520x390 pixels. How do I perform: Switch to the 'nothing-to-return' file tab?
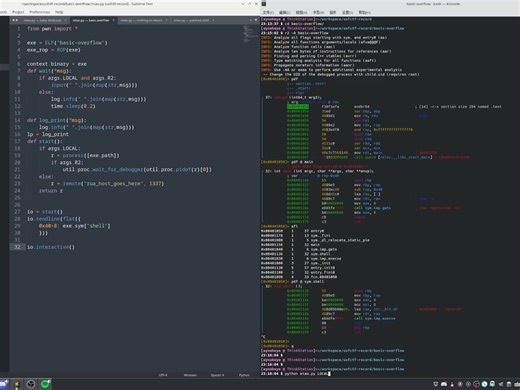click(141, 20)
